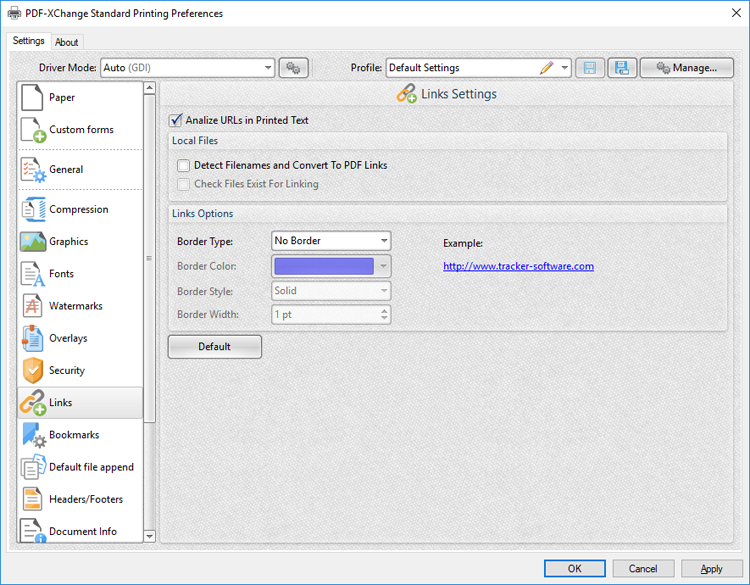Enable Detect Filenames and Convert To PDF Links

(x=183, y=165)
